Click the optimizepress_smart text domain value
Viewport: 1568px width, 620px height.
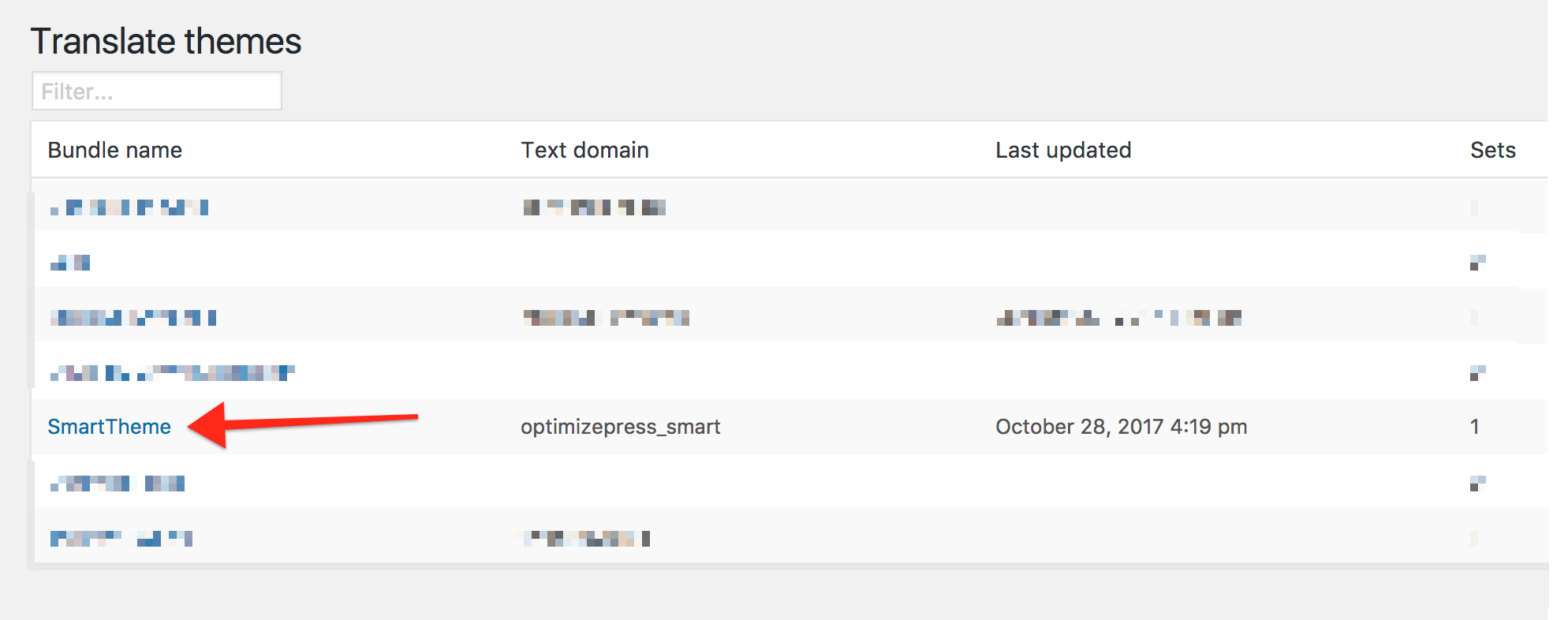click(x=620, y=426)
